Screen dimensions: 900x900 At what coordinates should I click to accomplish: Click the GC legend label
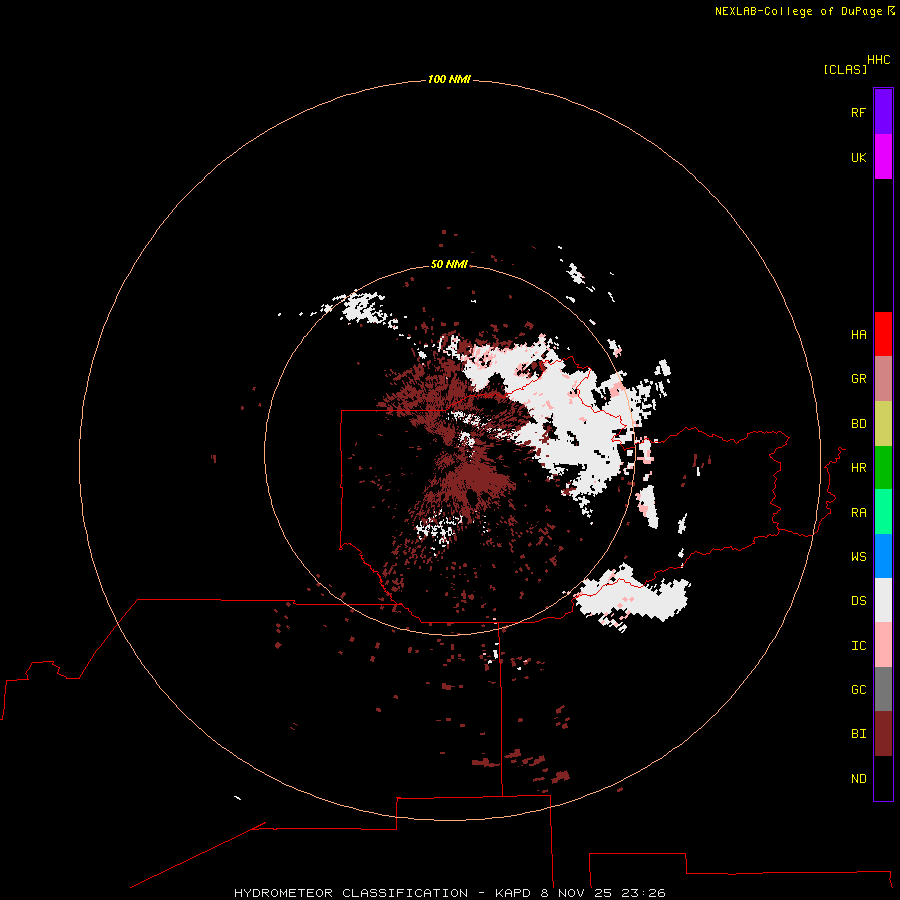coord(858,690)
